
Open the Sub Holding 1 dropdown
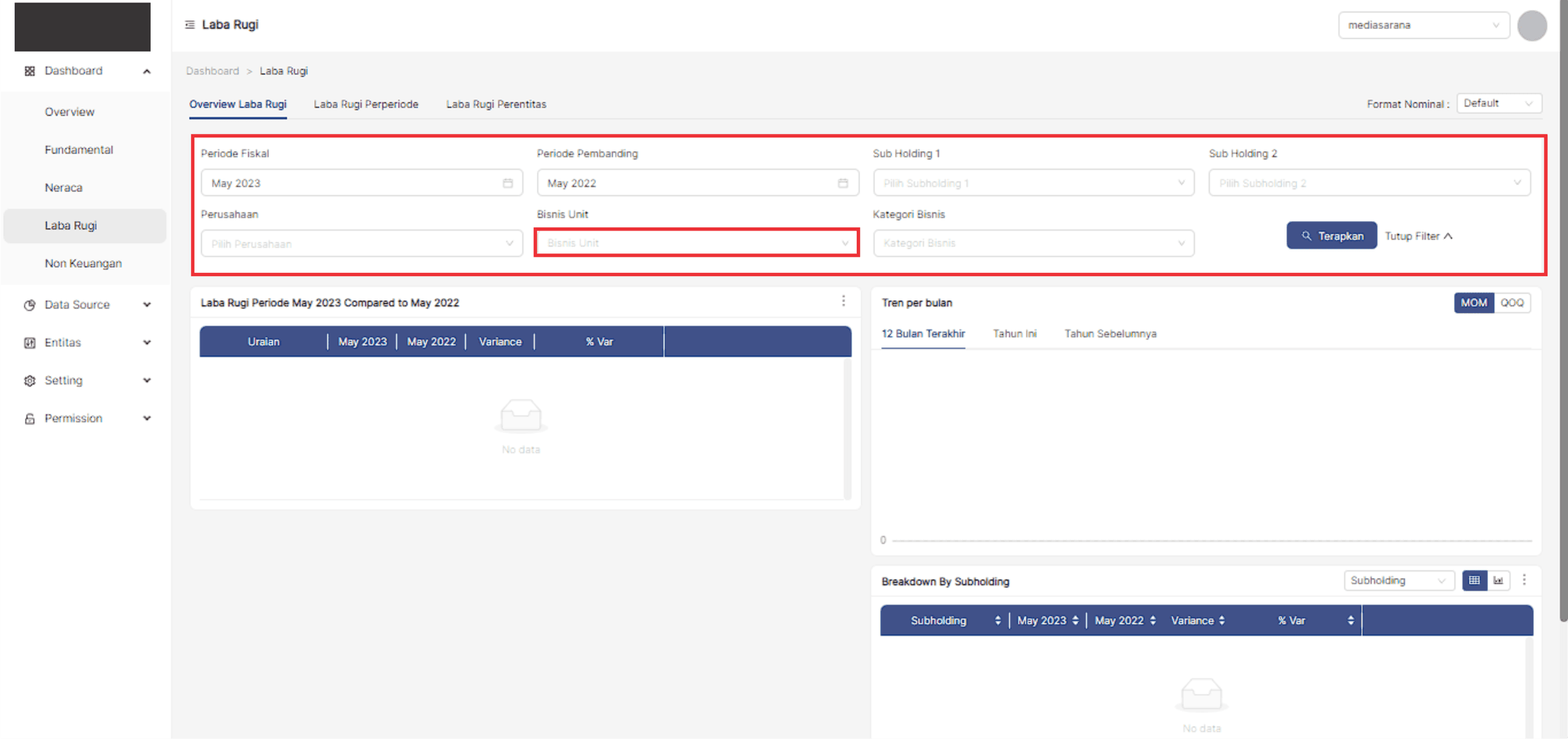(x=1033, y=184)
